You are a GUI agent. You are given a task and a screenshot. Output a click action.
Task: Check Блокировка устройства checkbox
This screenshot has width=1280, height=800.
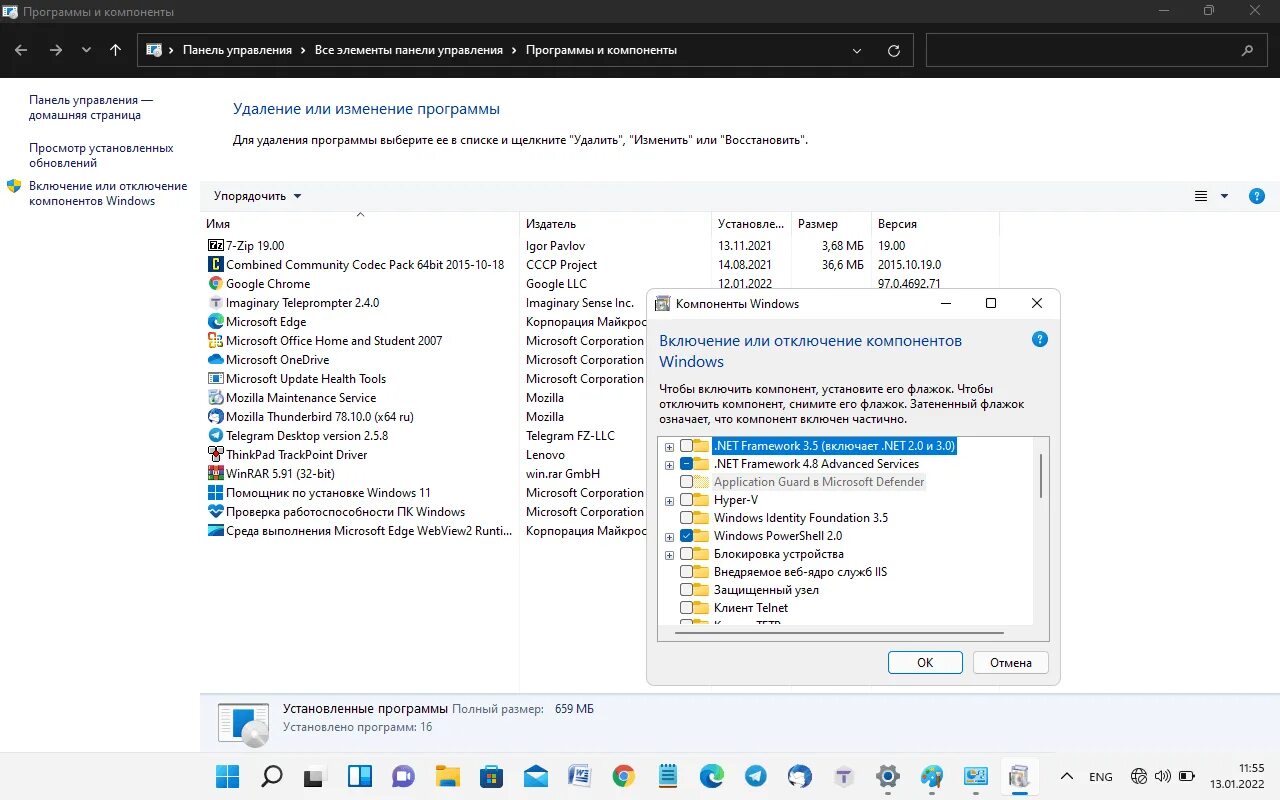tap(686, 554)
